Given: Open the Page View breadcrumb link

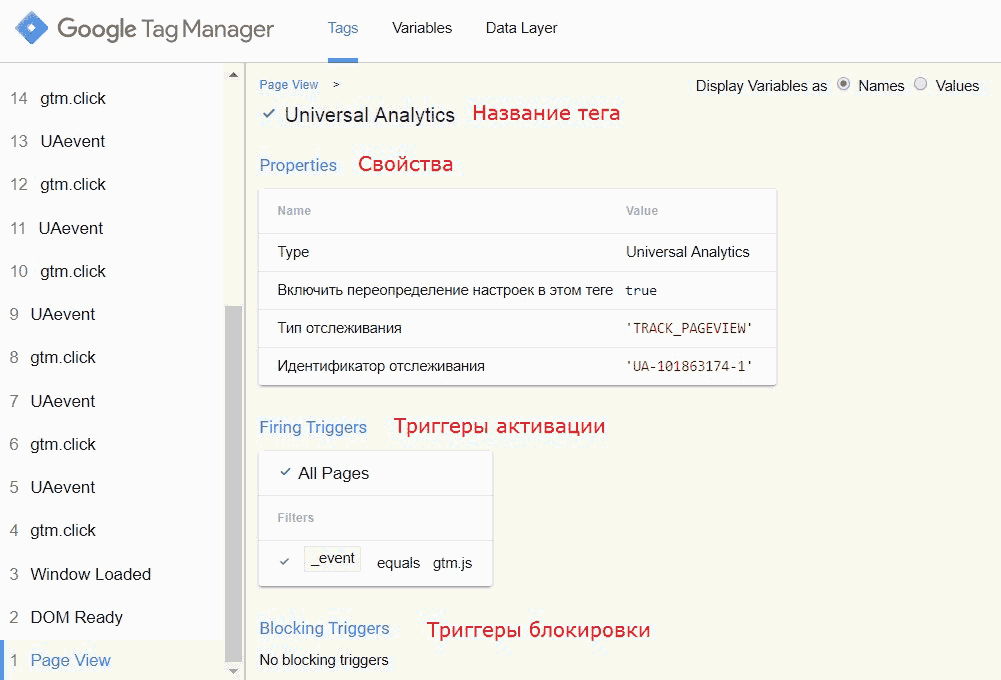Looking at the screenshot, I should tap(289, 85).
